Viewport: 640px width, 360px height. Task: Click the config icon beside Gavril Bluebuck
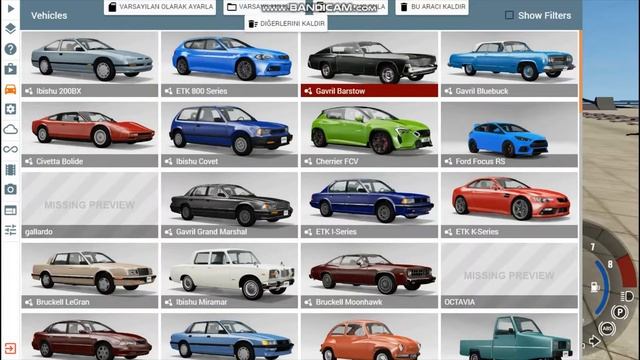(448, 91)
